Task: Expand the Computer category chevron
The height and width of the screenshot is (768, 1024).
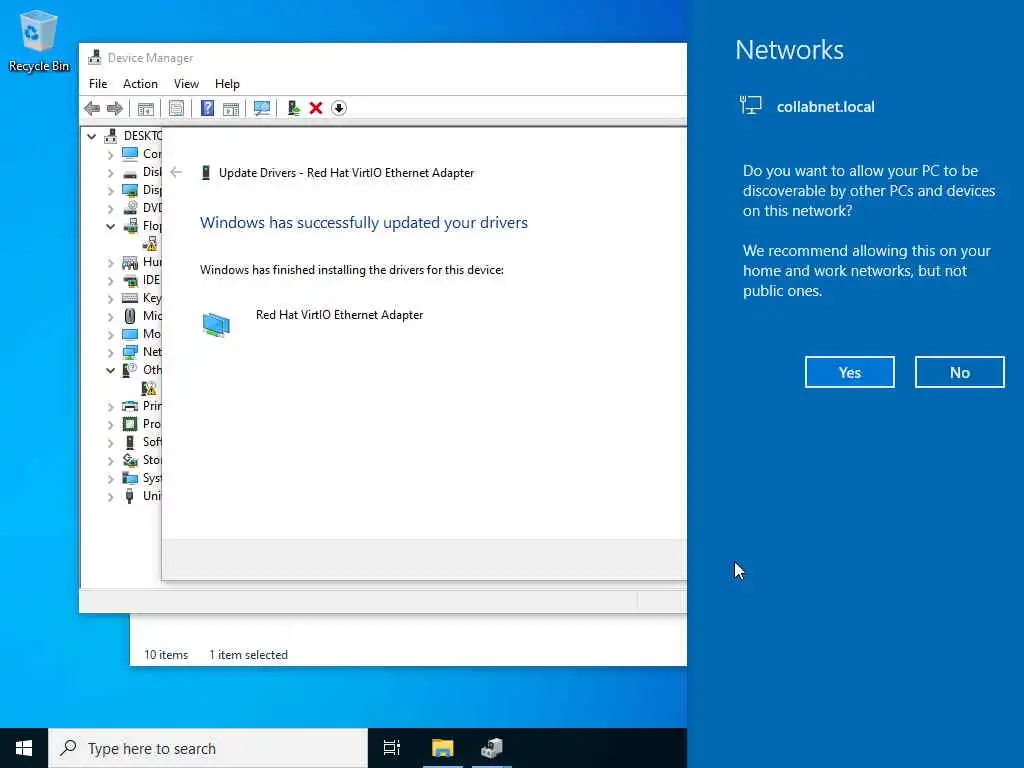Action: 110,155
